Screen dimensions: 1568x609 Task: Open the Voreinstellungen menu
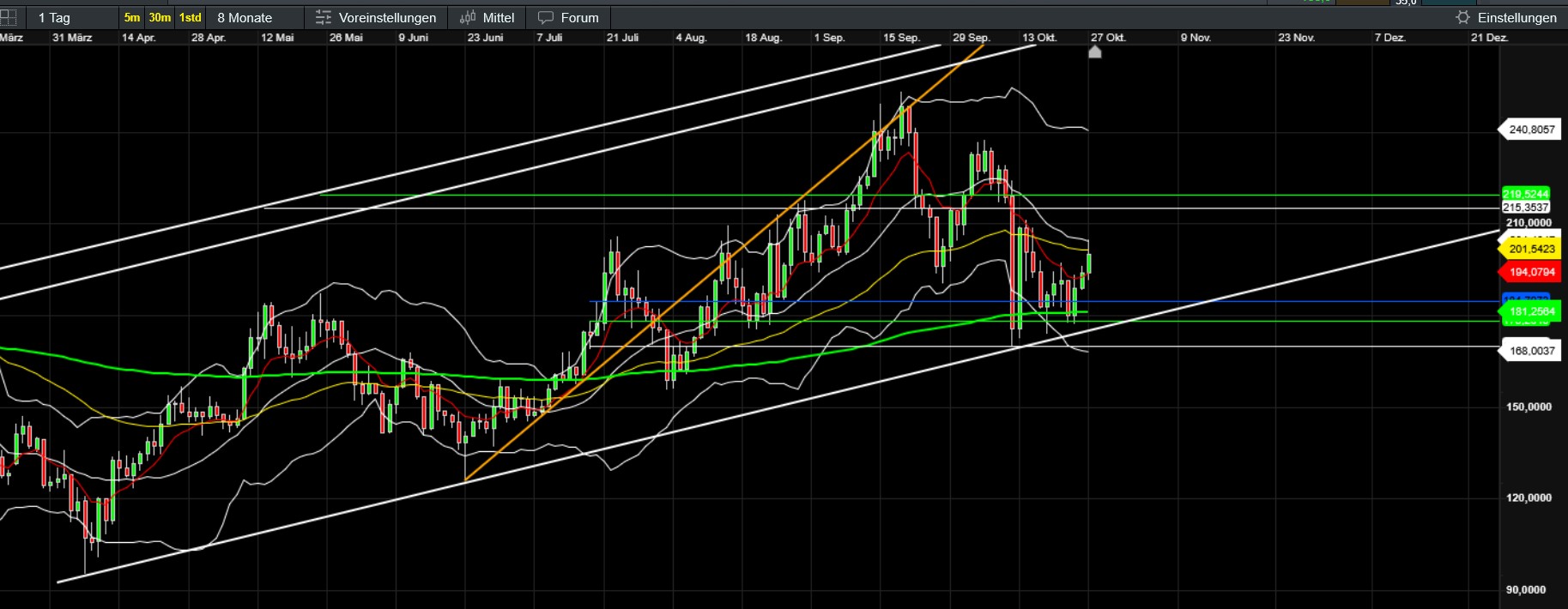coord(387,17)
